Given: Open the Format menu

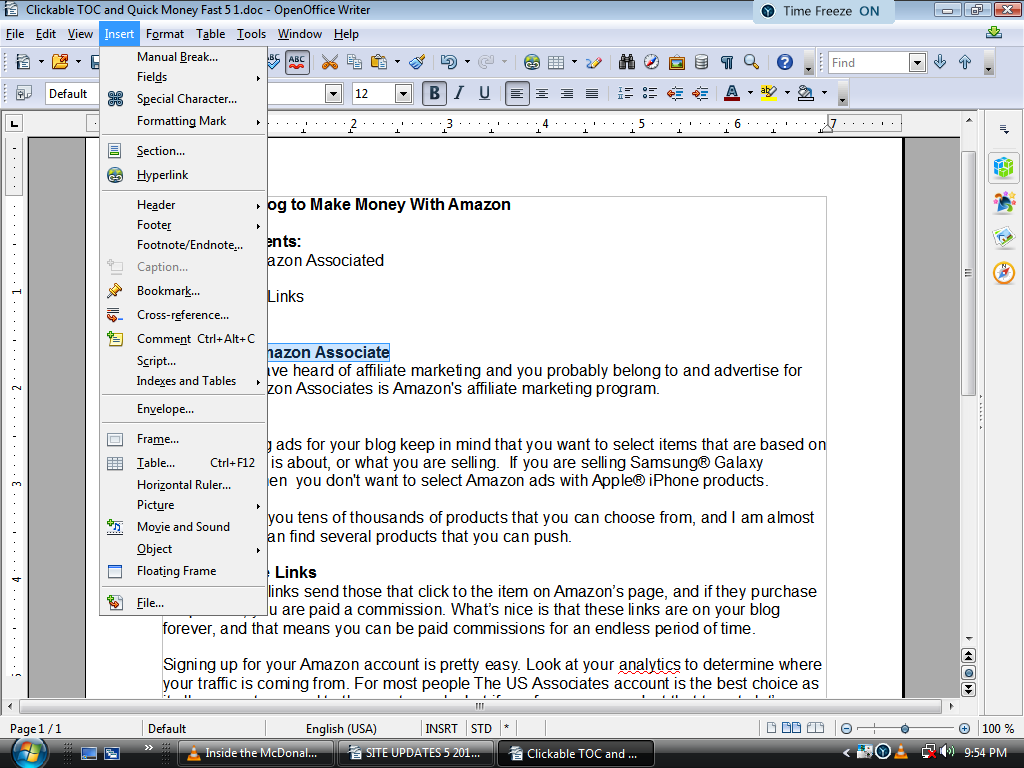Looking at the screenshot, I should click(165, 34).
